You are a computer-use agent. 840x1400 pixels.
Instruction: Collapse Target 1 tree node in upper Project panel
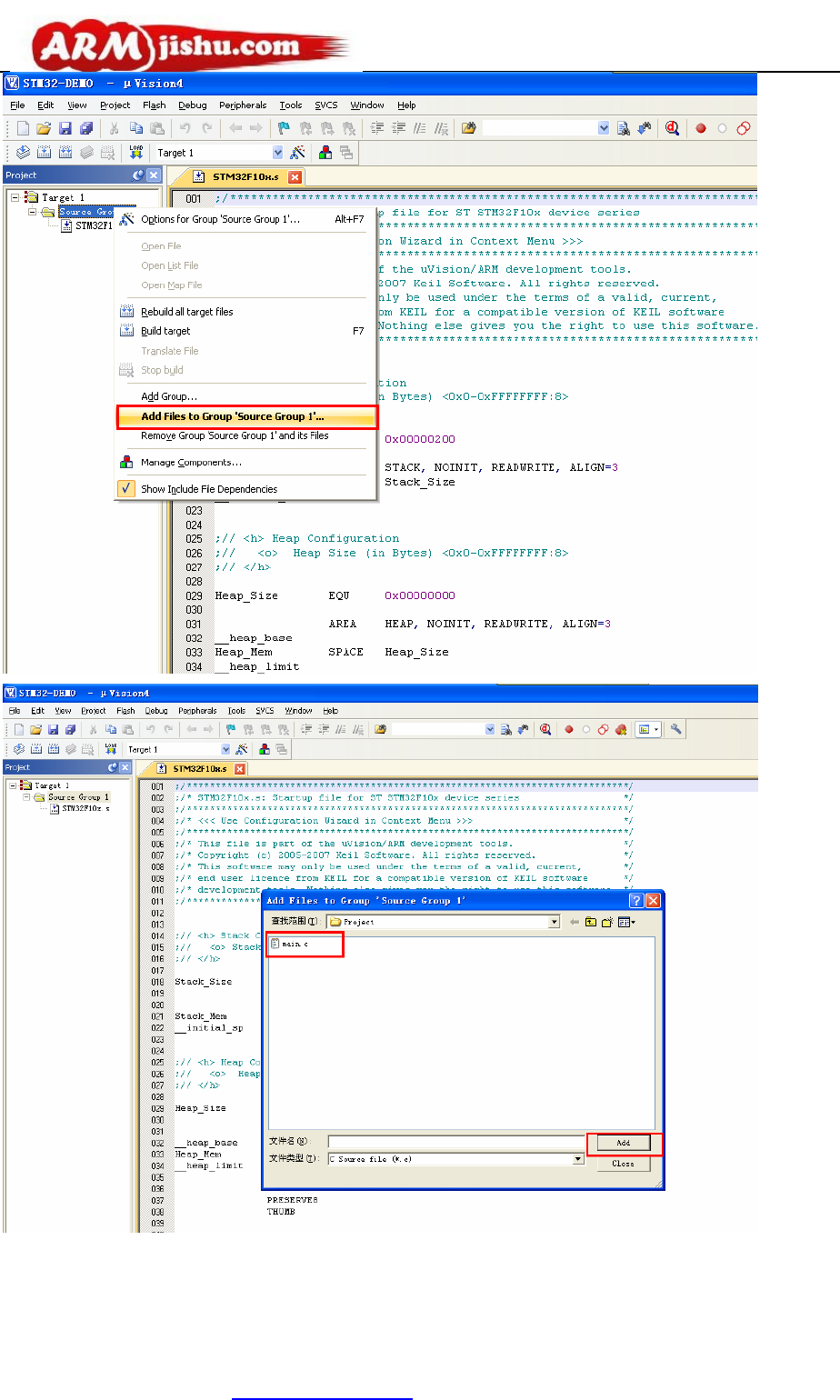(x=15, y=197)
